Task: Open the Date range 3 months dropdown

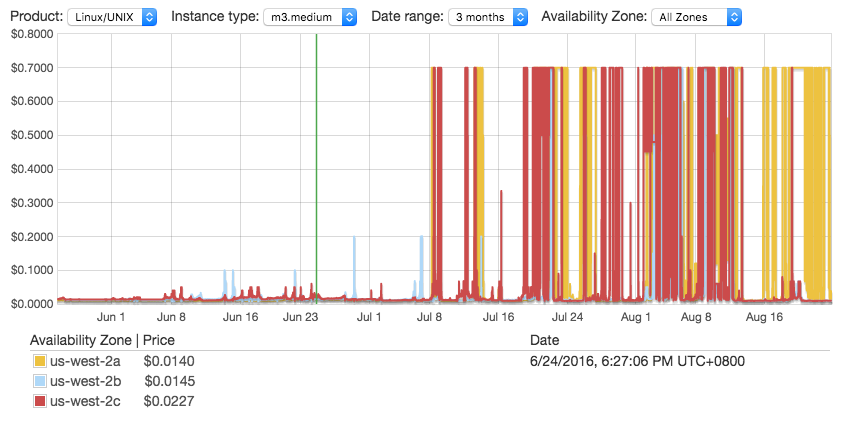Action: pyautogui.click(x=488, y=17)
